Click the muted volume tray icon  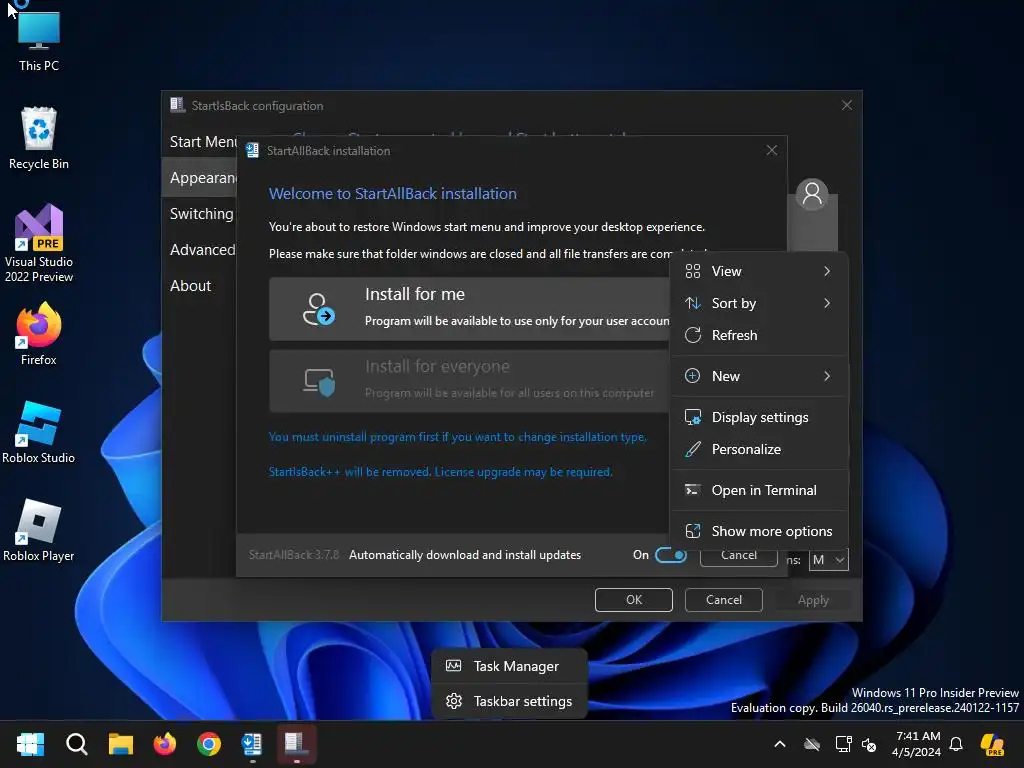(869, 744)
